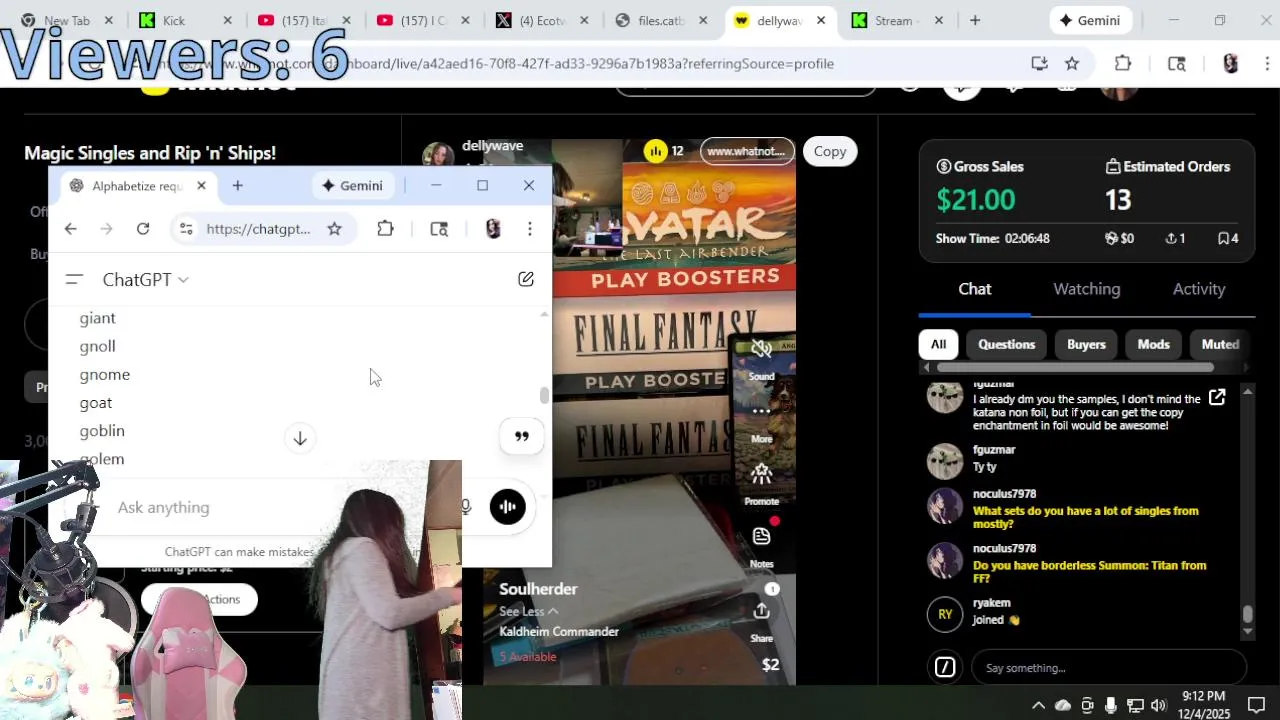Click the microphone icon in system tray
The height and width of the screenshot is (720, 1280).
pos(1110,705)
